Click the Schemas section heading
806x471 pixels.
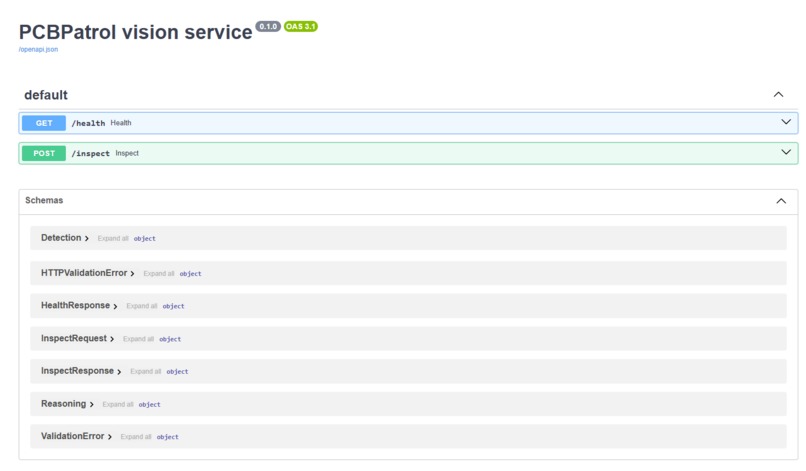44,201
